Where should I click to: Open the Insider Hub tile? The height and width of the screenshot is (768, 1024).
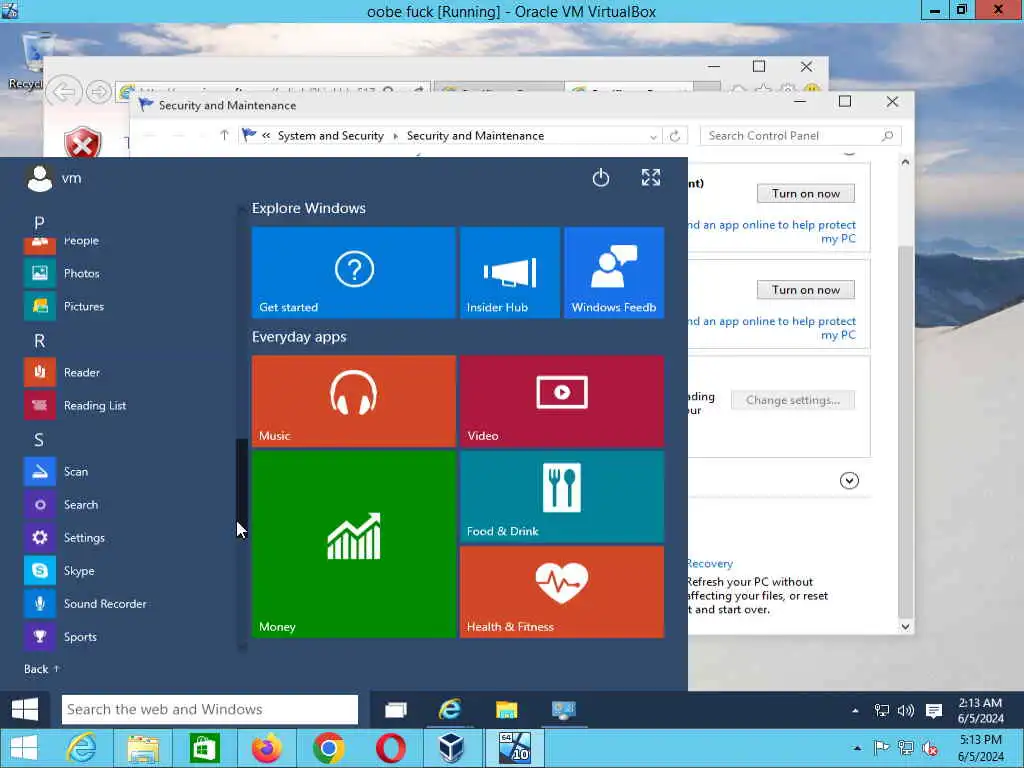coord(509,272)
